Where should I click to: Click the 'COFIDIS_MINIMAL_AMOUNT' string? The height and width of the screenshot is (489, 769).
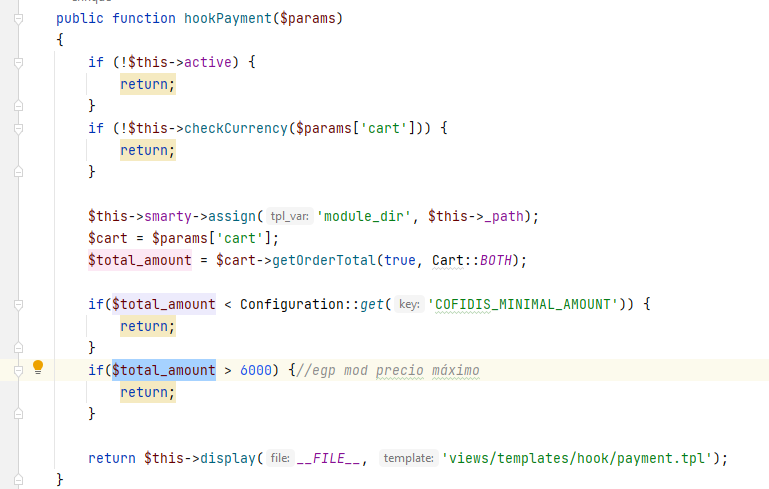[523, 305]
